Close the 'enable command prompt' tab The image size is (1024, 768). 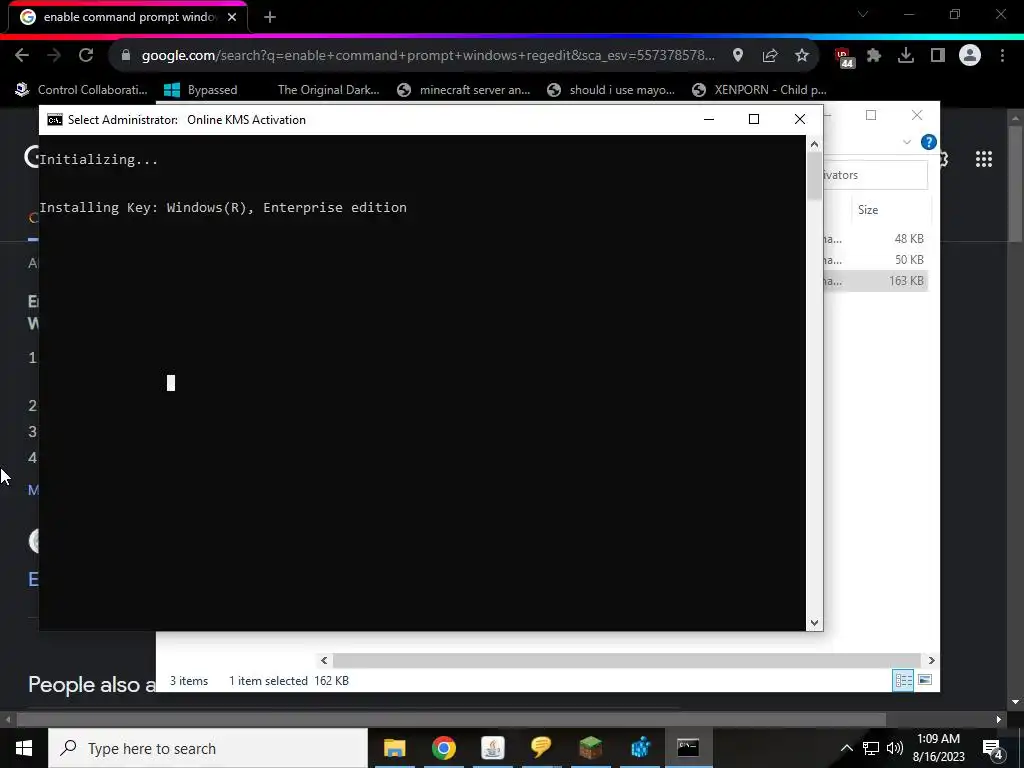click(x=232, y=17)
